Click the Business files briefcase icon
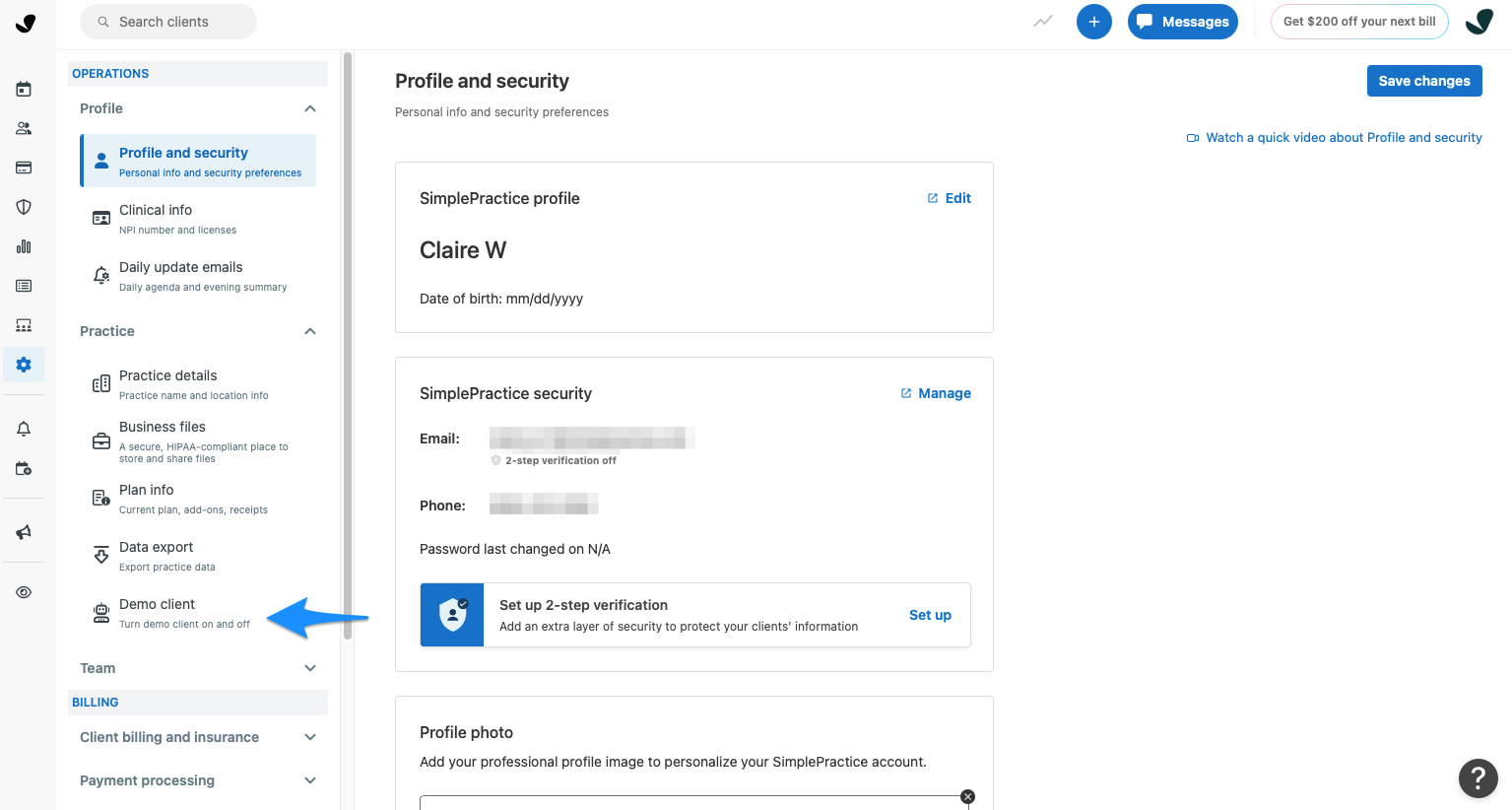This screenshot has height=810, width=1512. pyautogui.click(x=100, y=441)
